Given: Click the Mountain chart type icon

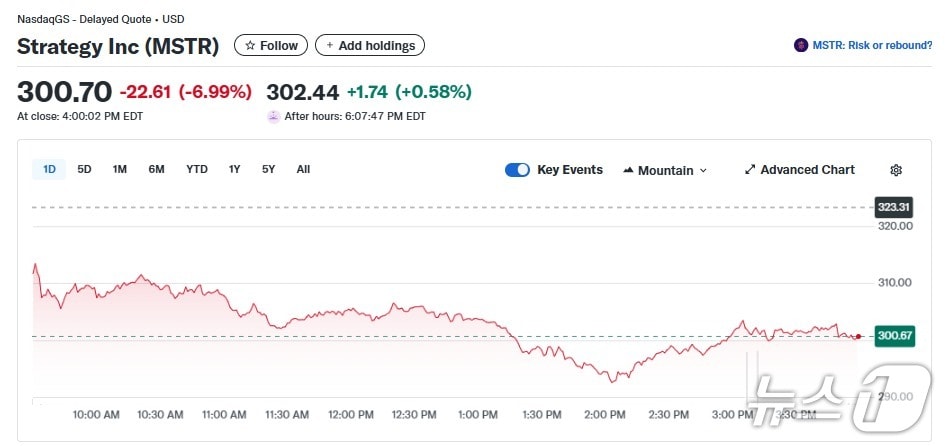Looking at the screenshot, I should tap(628, 170).
